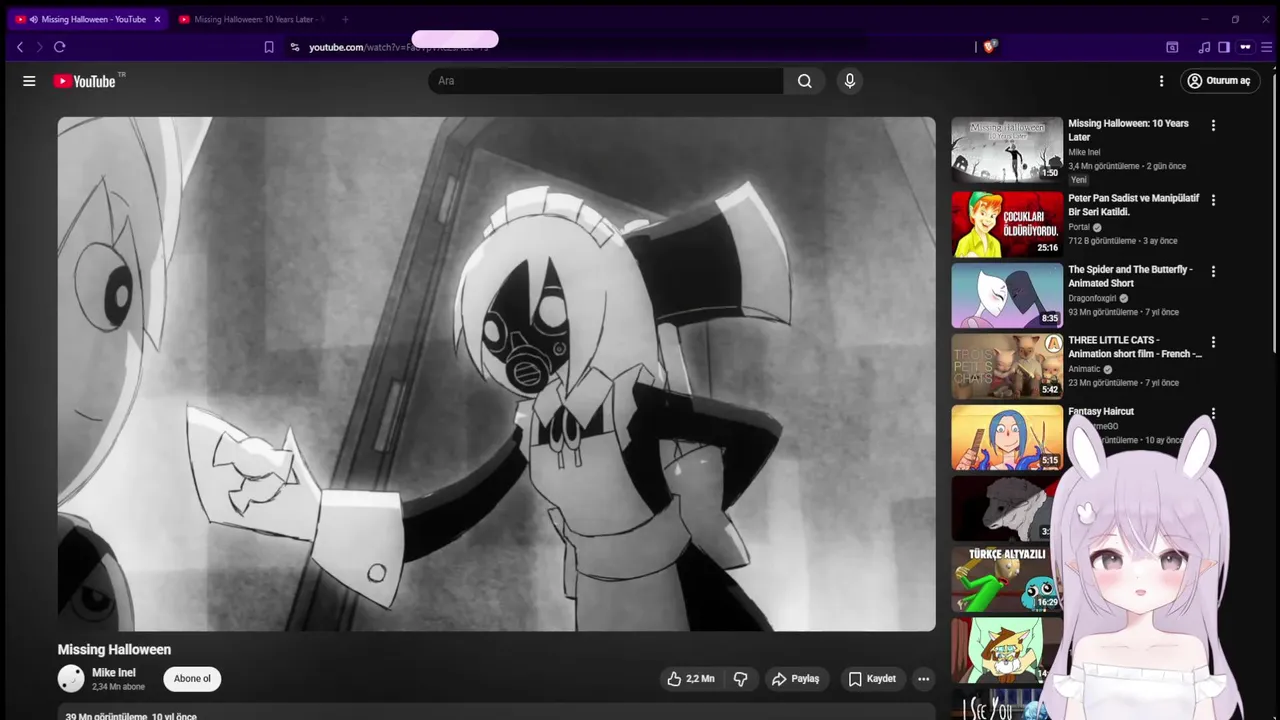The image size is (1280, 720).
Task: Click the Dragonfoxgirl channel name
Action: [1092, 298]
